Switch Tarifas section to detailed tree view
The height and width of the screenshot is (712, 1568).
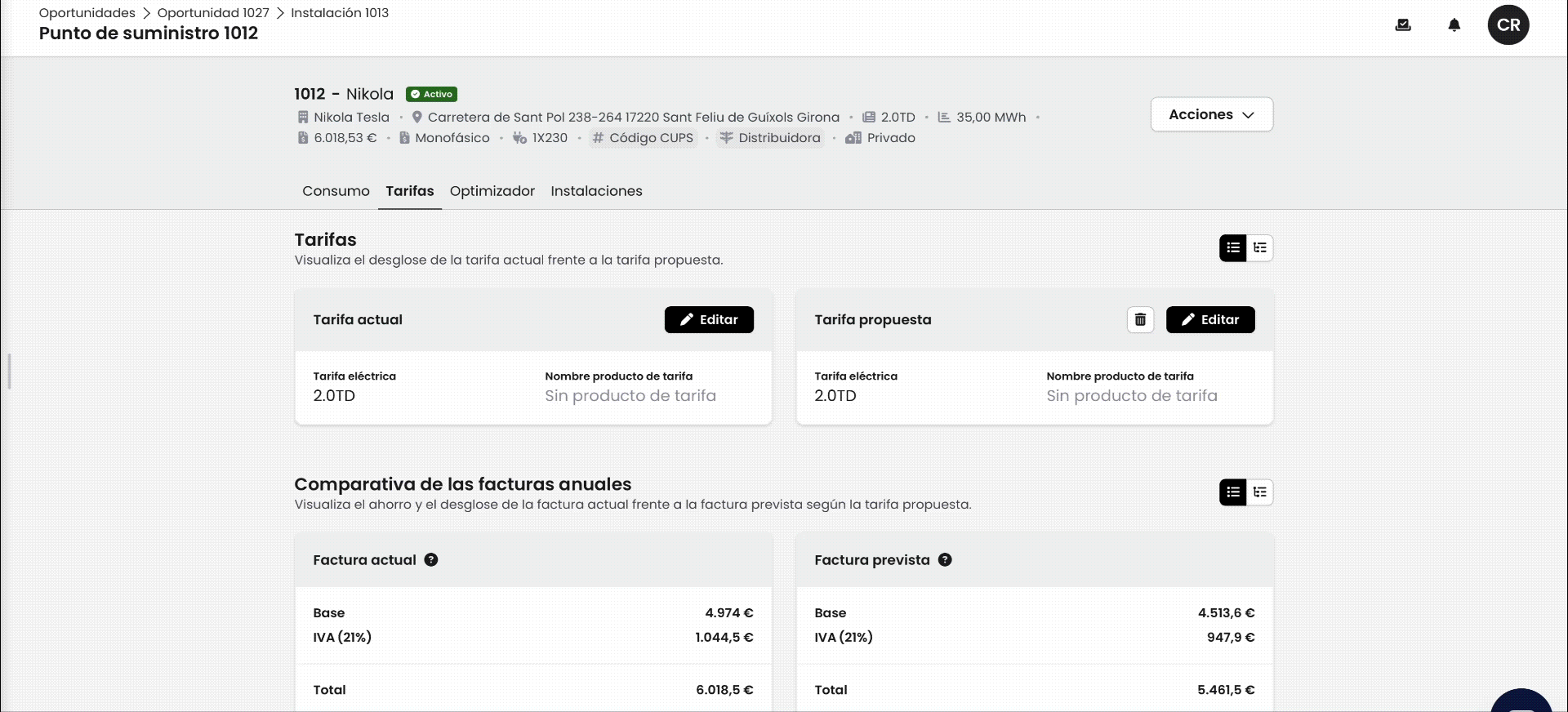[x=1260, y=247]
